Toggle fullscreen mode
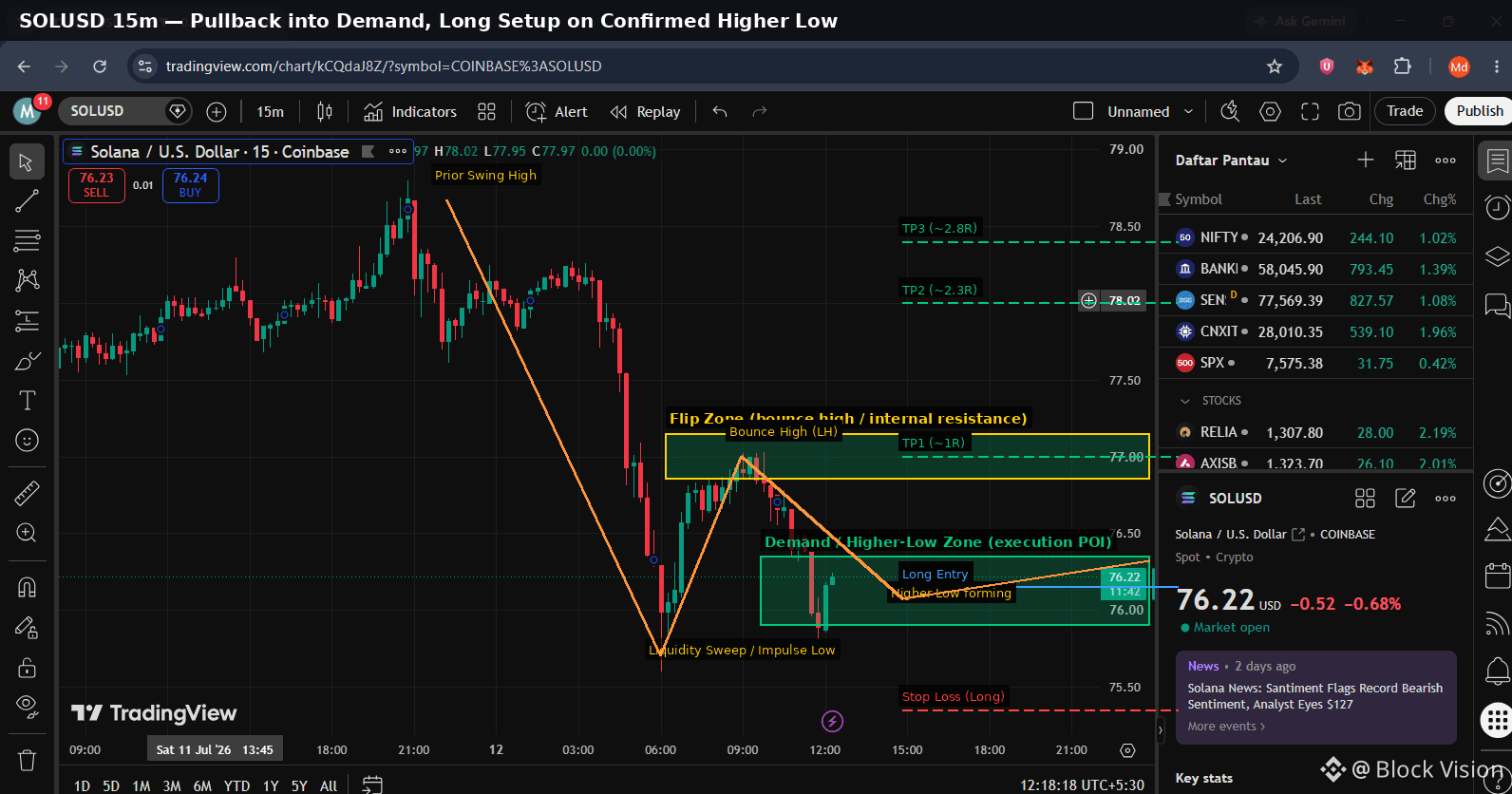Viewport: 1512px width, 794px height. [1310, 112]
